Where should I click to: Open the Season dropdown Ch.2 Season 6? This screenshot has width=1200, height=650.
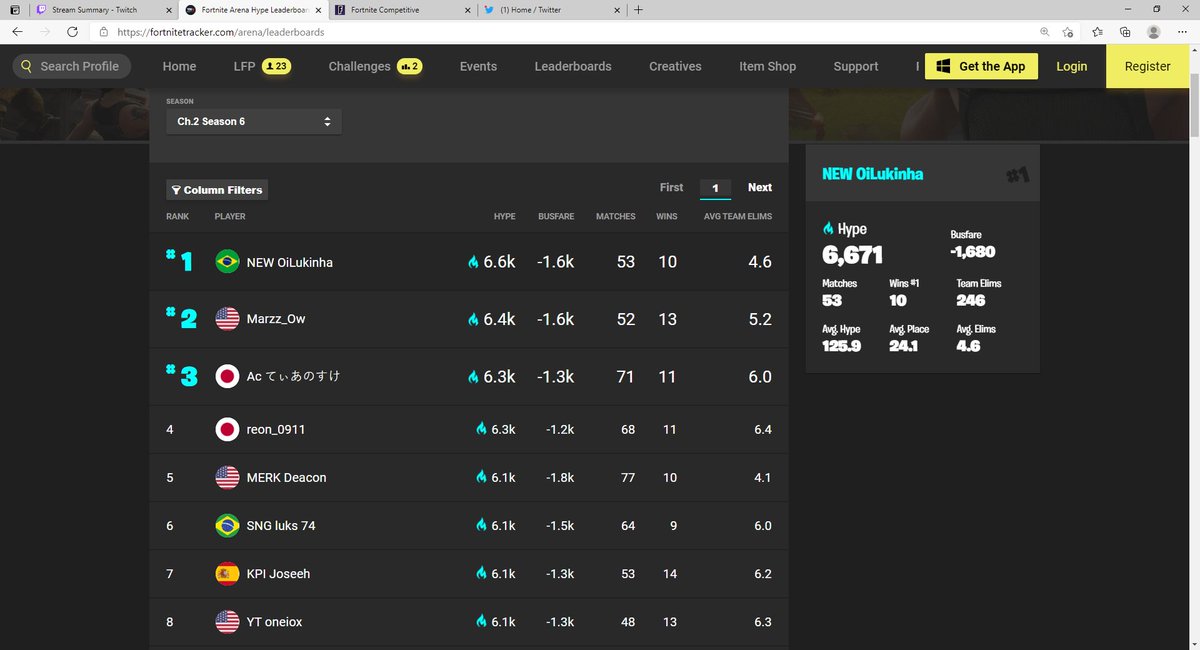[254, 121]
